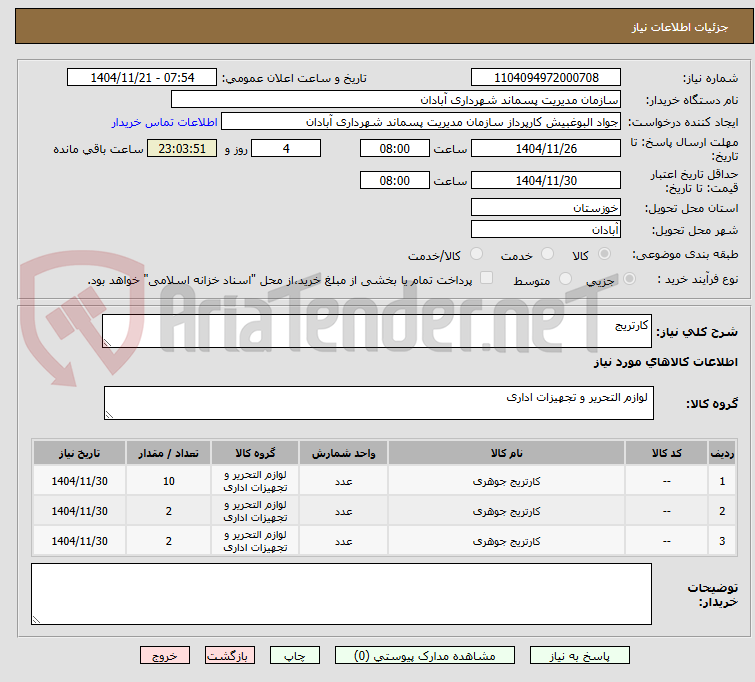The height and width of the screenshot is (682, 755).
Task: Click the خروج exit button
Action: pyautogui.click(x=165, y=656)
